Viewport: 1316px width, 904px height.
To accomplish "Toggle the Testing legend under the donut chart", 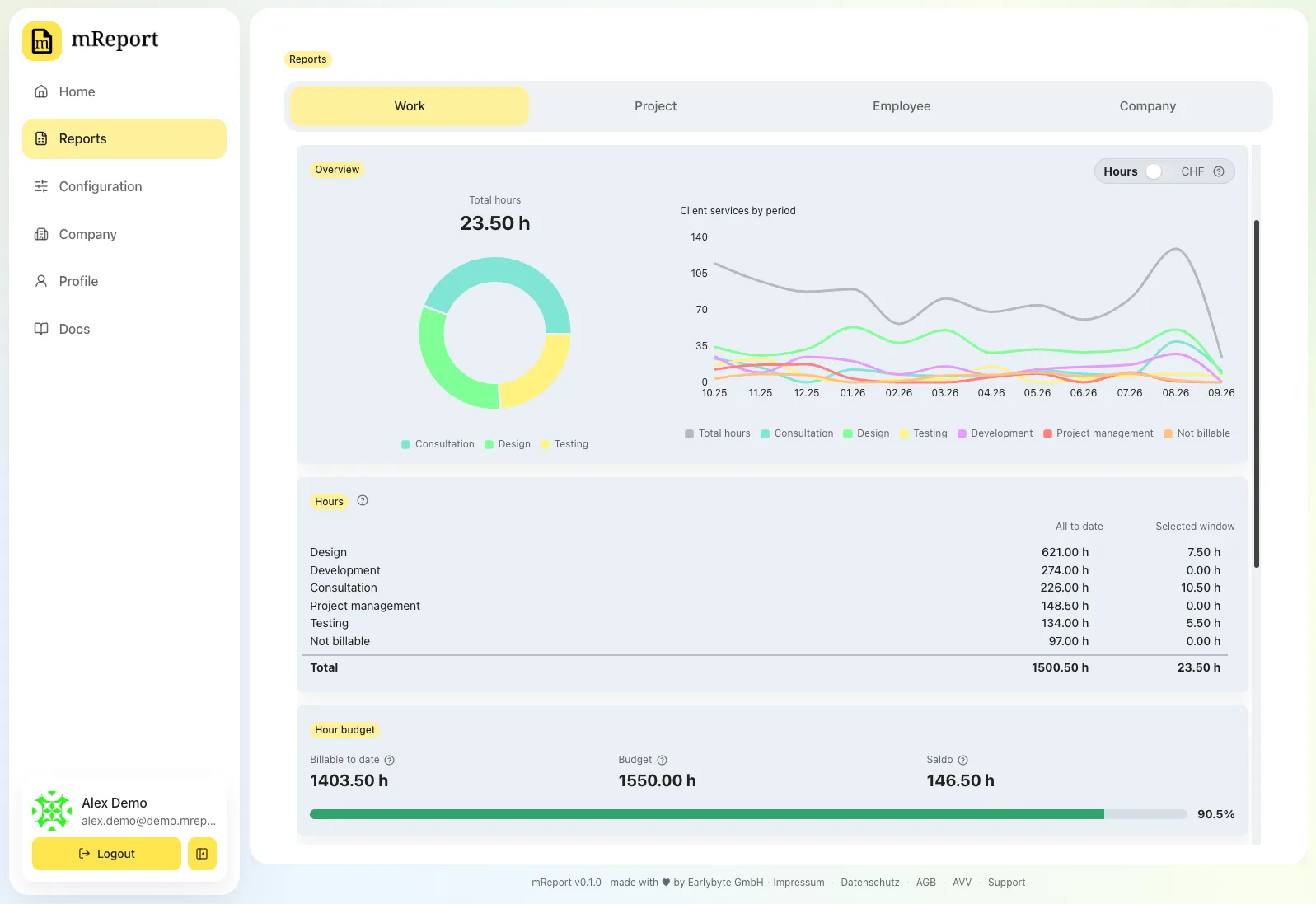I will (x=564, y=444).
